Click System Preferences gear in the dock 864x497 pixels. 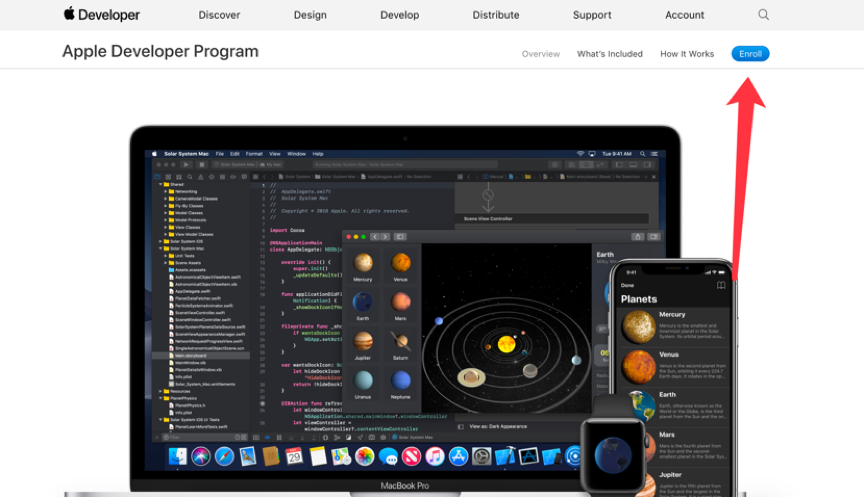(x=482, y=456)
